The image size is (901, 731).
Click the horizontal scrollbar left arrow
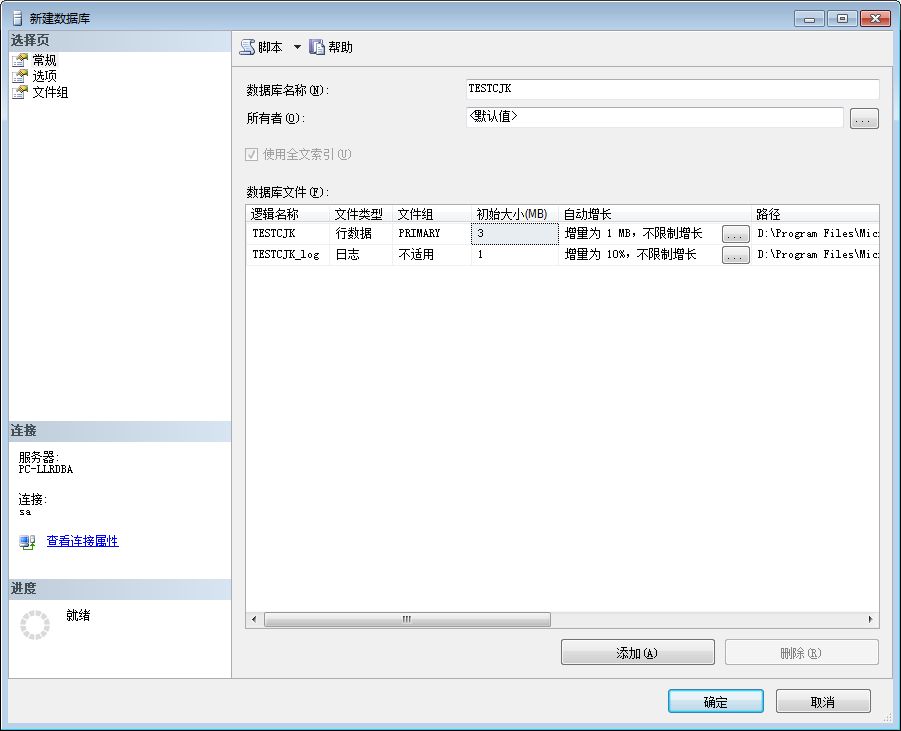(255, 620)
